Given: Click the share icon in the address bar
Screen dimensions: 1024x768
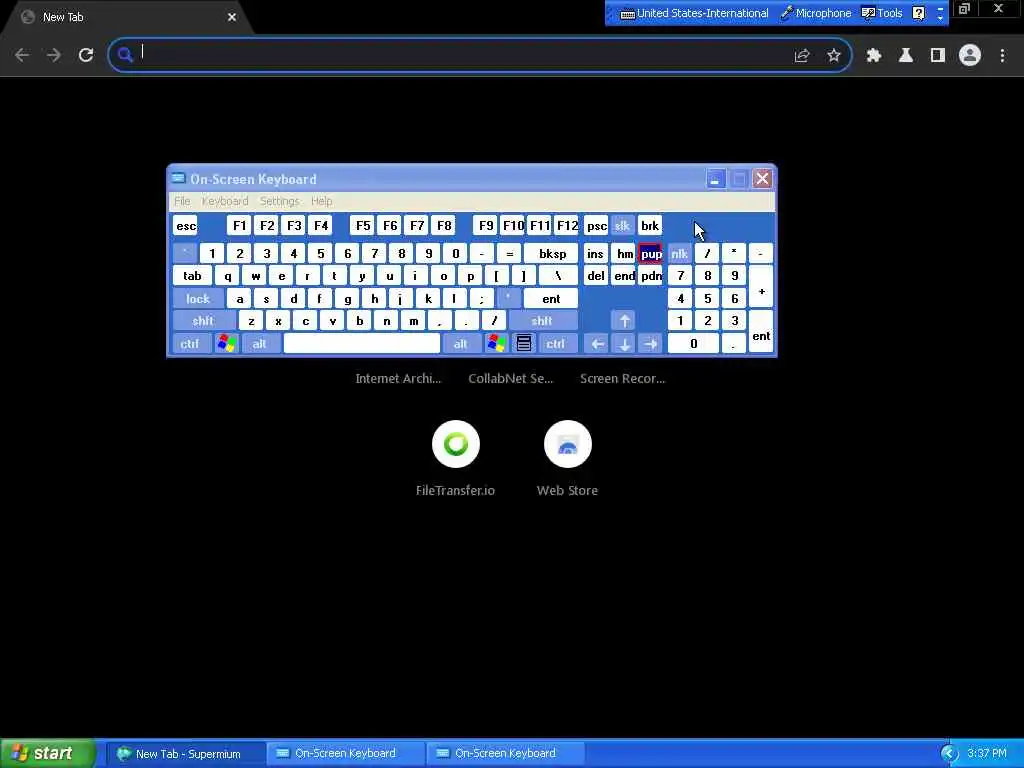Looking at the screenshot, I should (x=801, y=56).
